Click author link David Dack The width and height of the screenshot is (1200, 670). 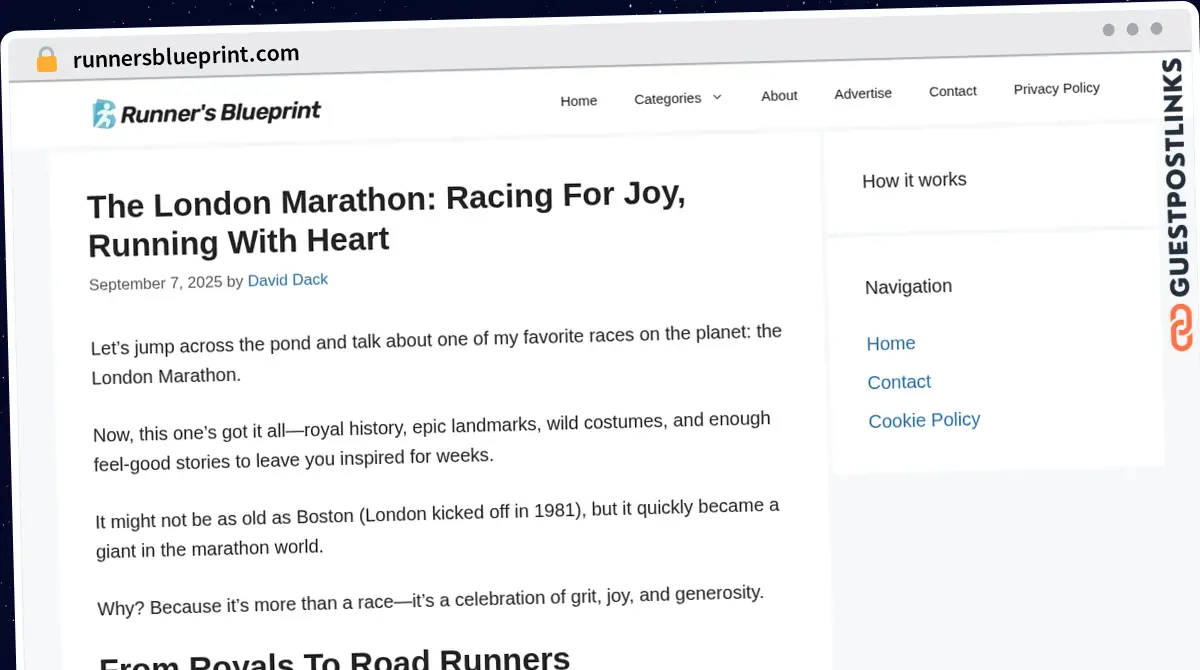288,280
